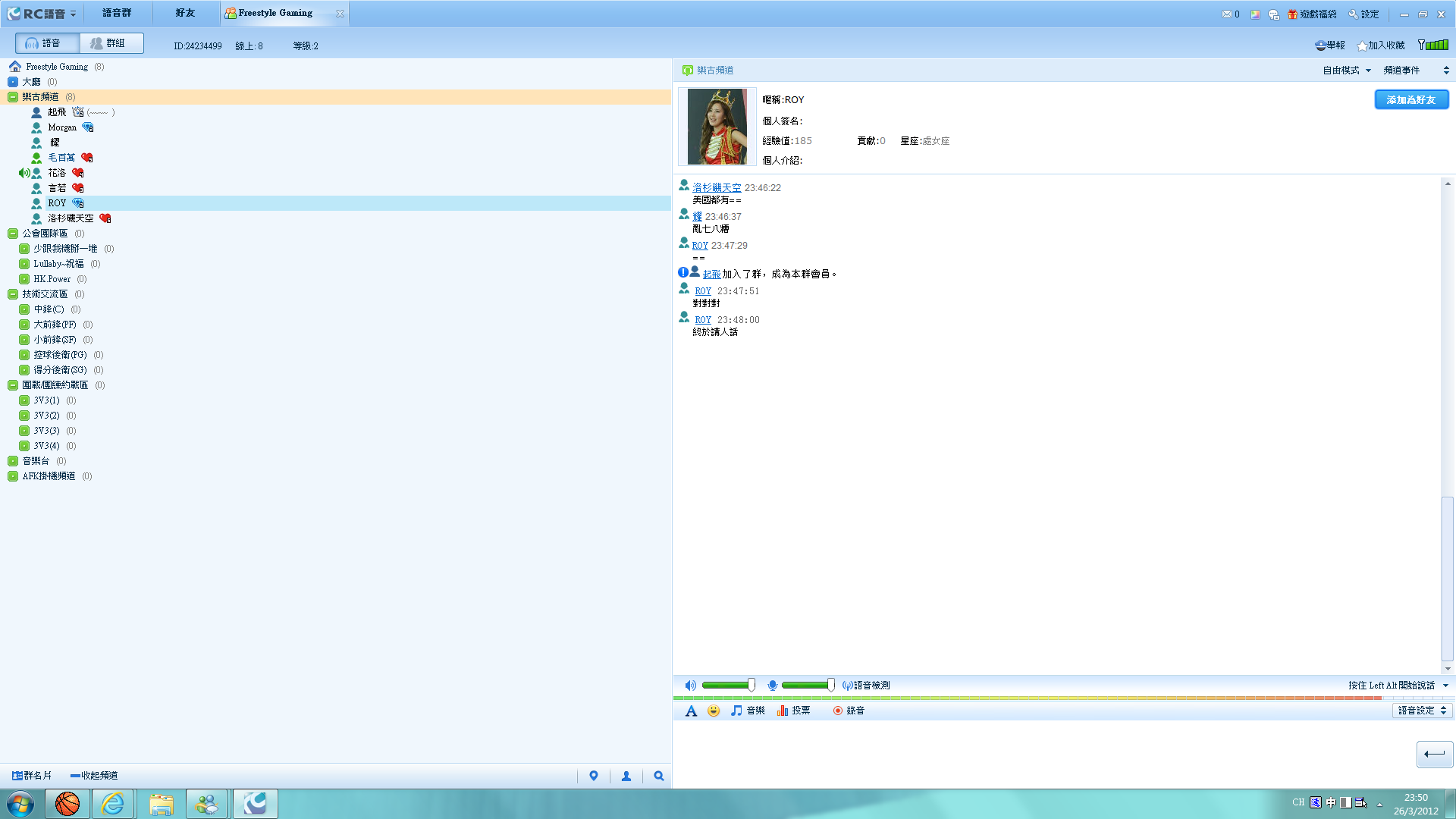
Task: Click the locate-me pin icon
Action: tap(594, 776)
